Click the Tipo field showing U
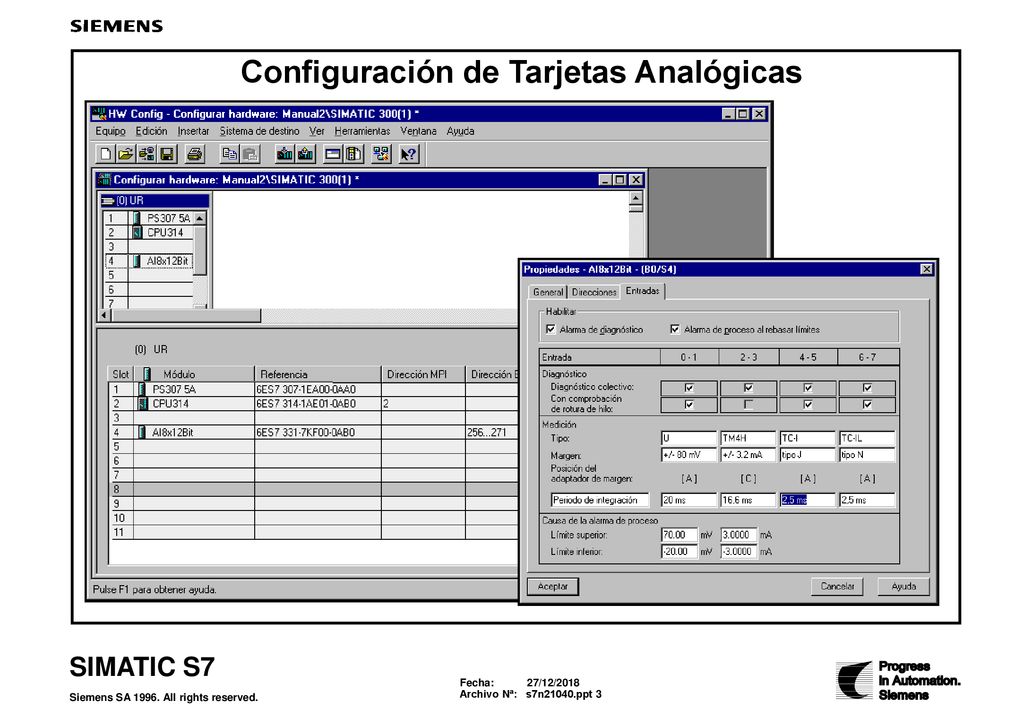The width and height of the screenshot is (1024, 709). point(688,438)
